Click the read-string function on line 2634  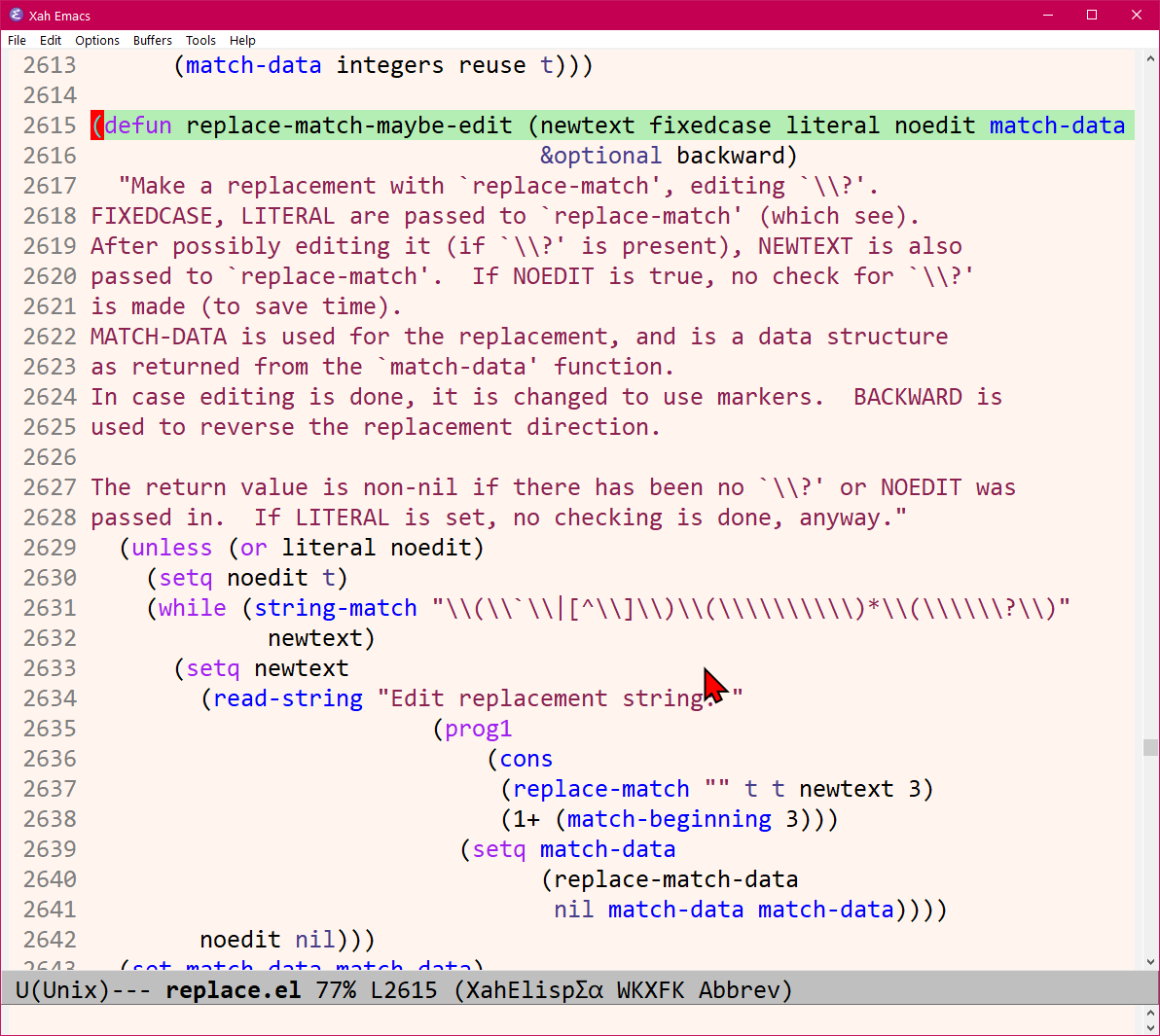(288, 698)
